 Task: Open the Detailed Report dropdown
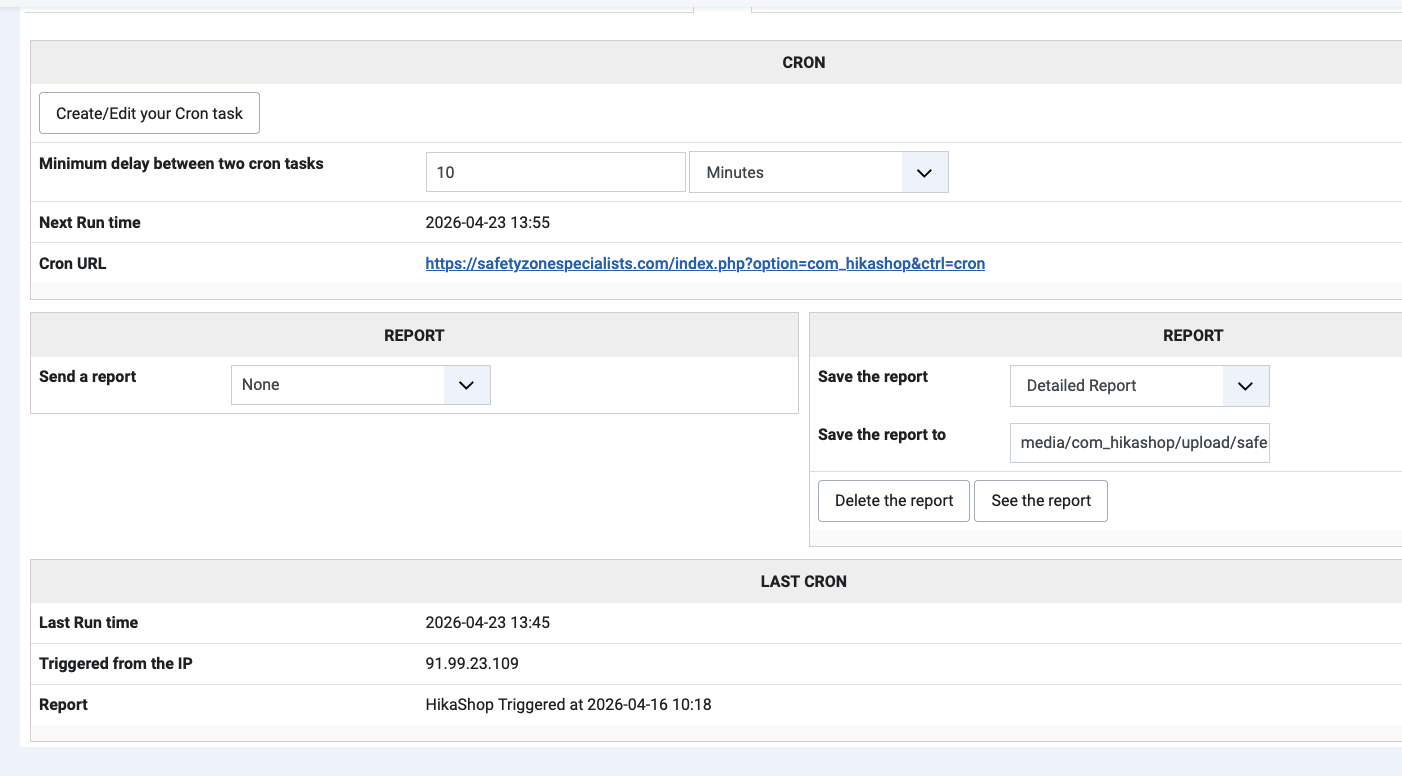pyautogui.click(x=1139, y=386)
